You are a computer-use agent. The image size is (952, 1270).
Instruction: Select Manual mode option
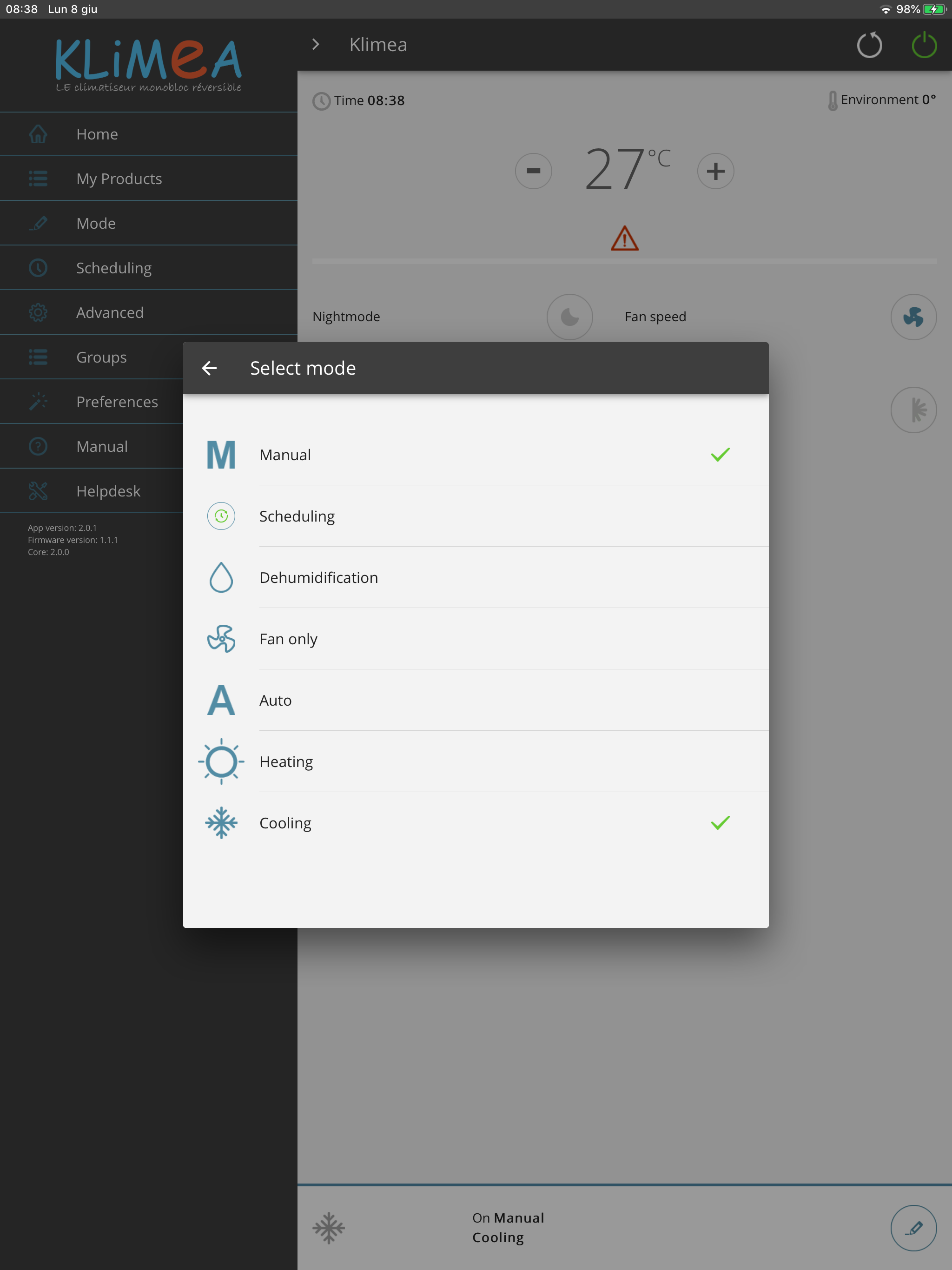(476, 455)
